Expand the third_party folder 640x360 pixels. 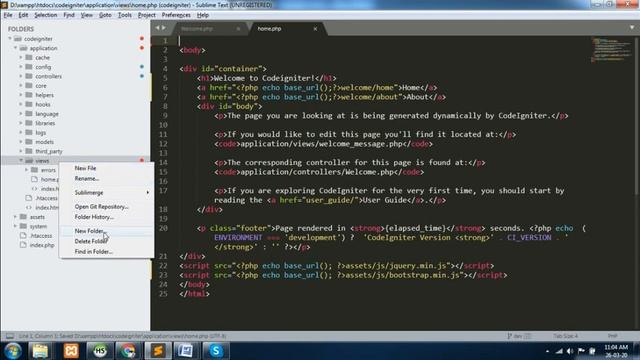21,151
